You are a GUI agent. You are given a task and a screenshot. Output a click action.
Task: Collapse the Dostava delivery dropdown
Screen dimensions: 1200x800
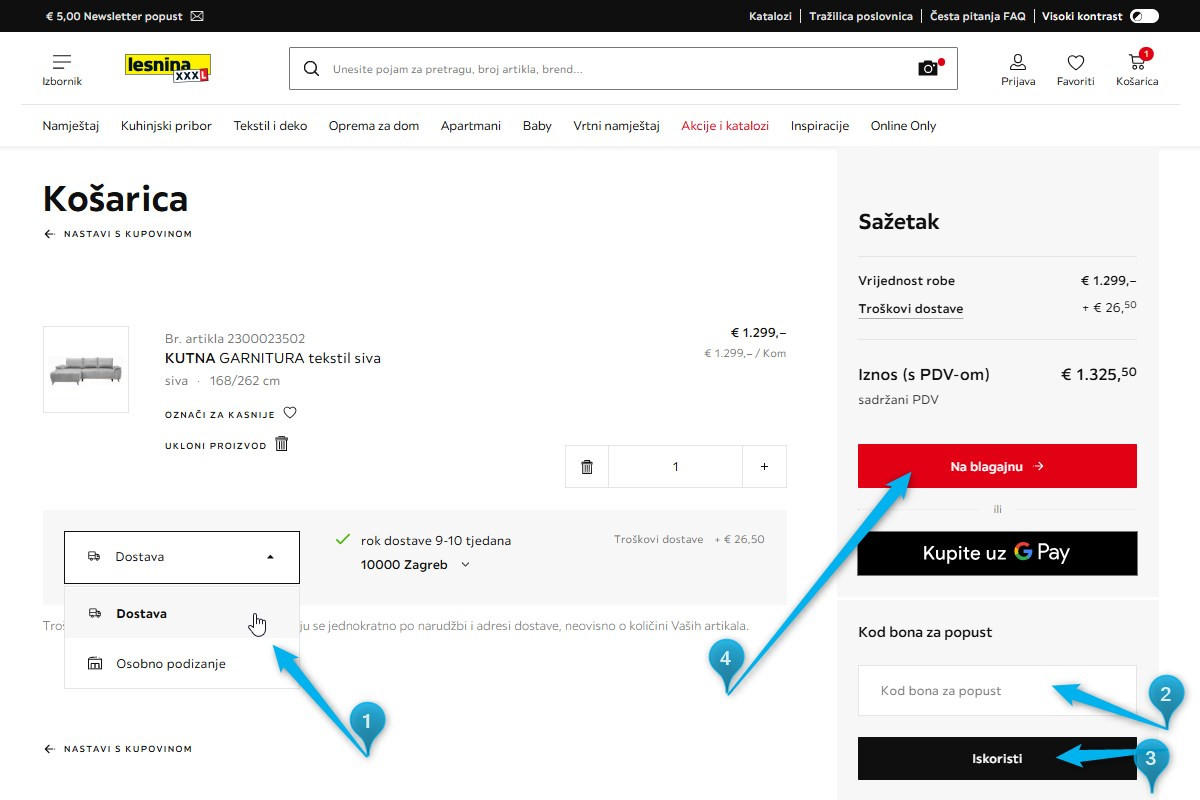coord(182,557)
